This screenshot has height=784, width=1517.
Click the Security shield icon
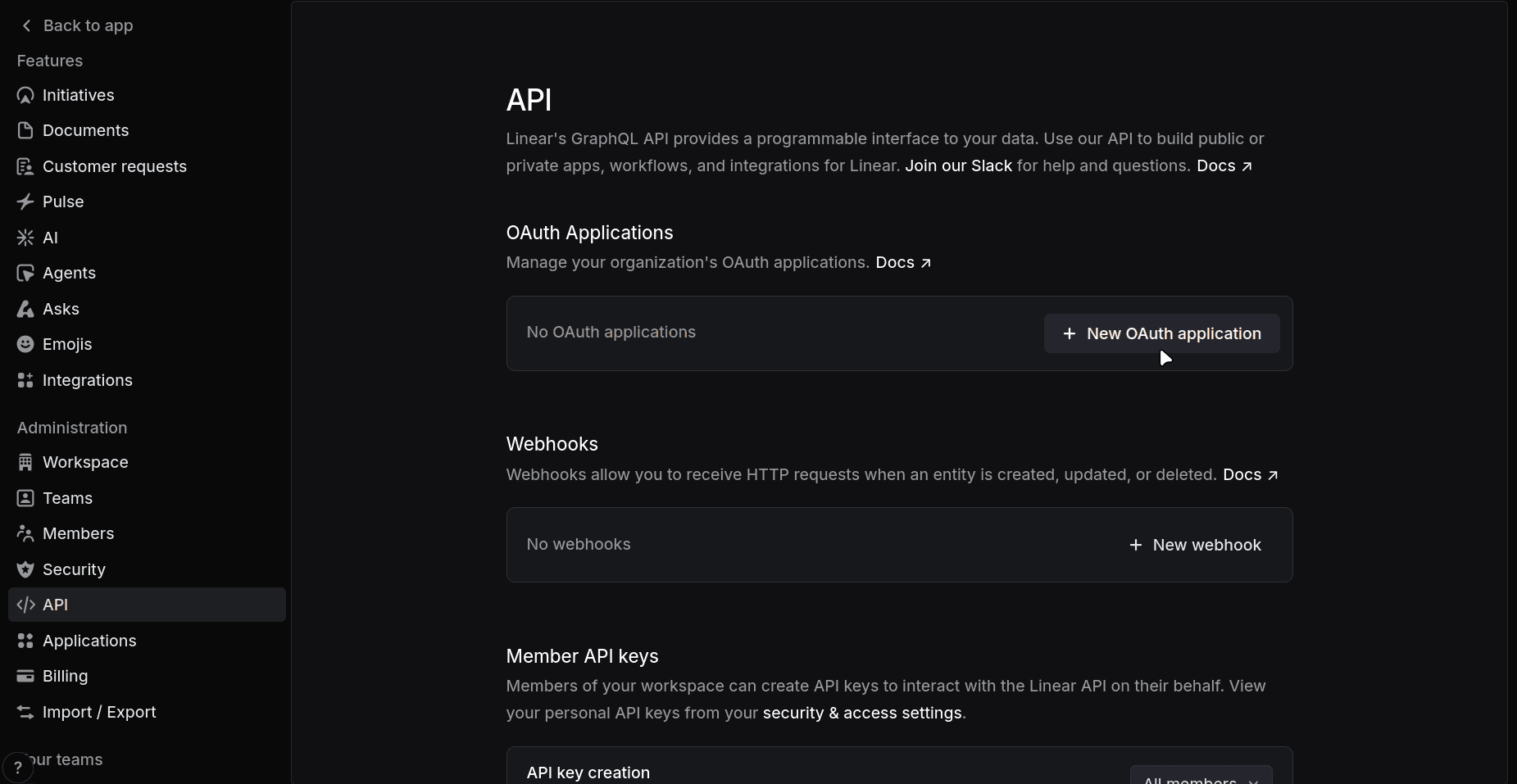25,569
